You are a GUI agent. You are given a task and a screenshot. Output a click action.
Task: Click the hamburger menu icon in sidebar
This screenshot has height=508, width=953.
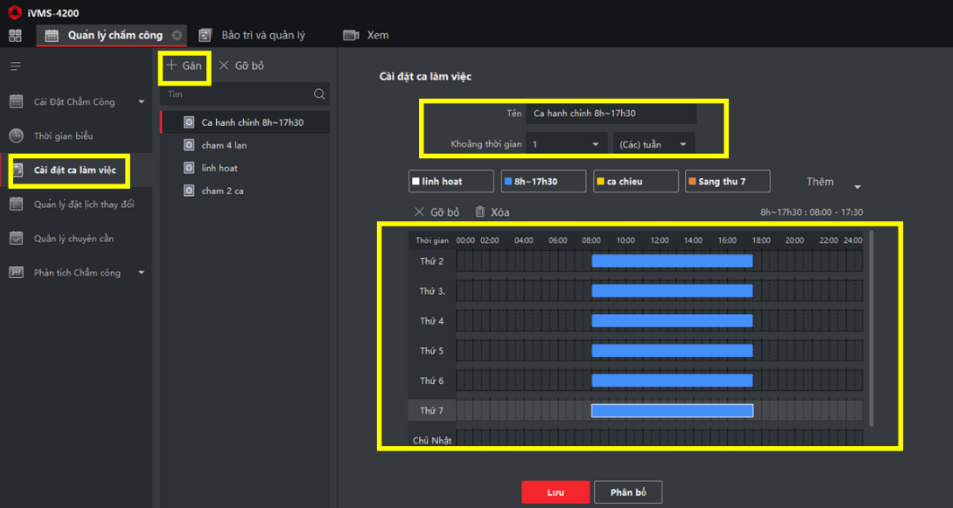click(x=15, y=66)
